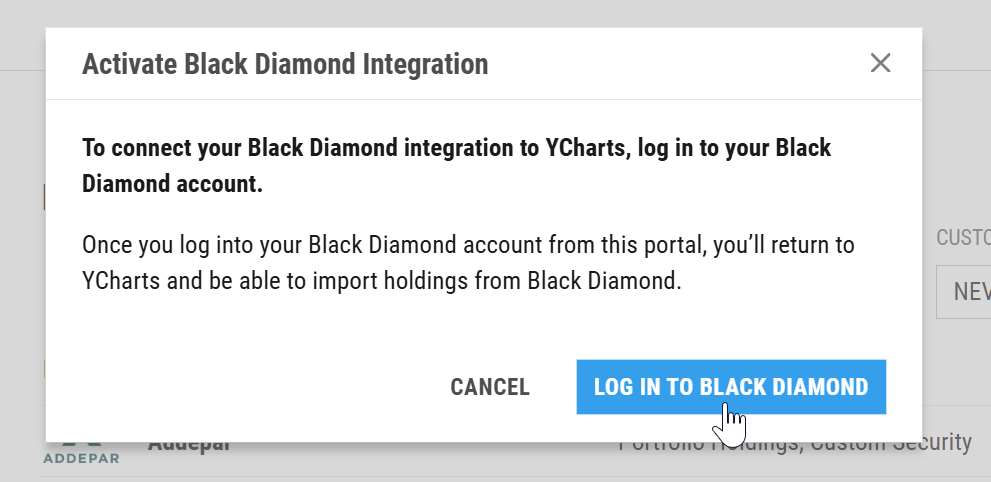
Task: Click the truncated CUSTO label on the right
Action: [963, 238]
